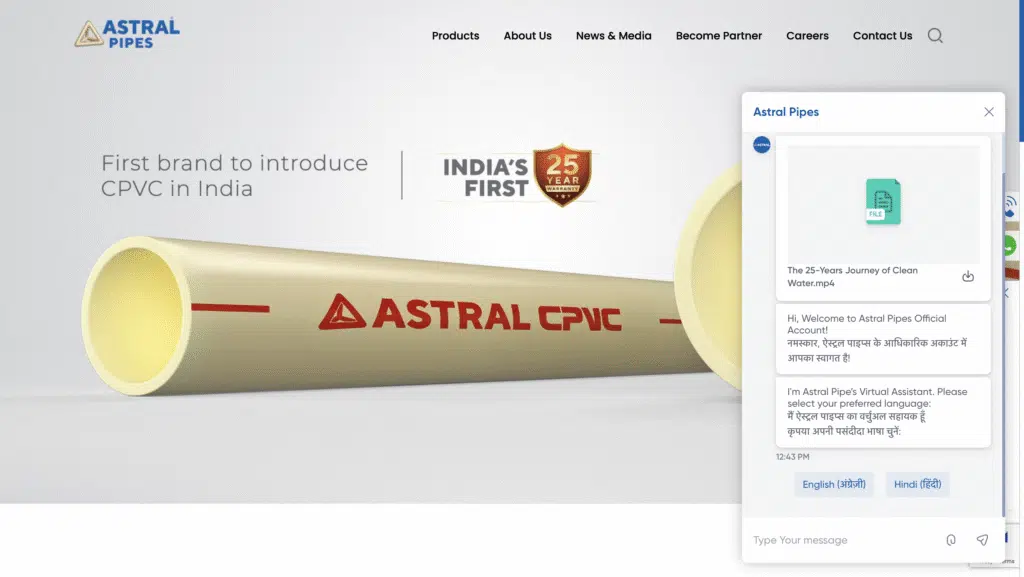Close the Astral Pipes chat window
This screenshot has height=577, width=1024.
tap(989, 112)
